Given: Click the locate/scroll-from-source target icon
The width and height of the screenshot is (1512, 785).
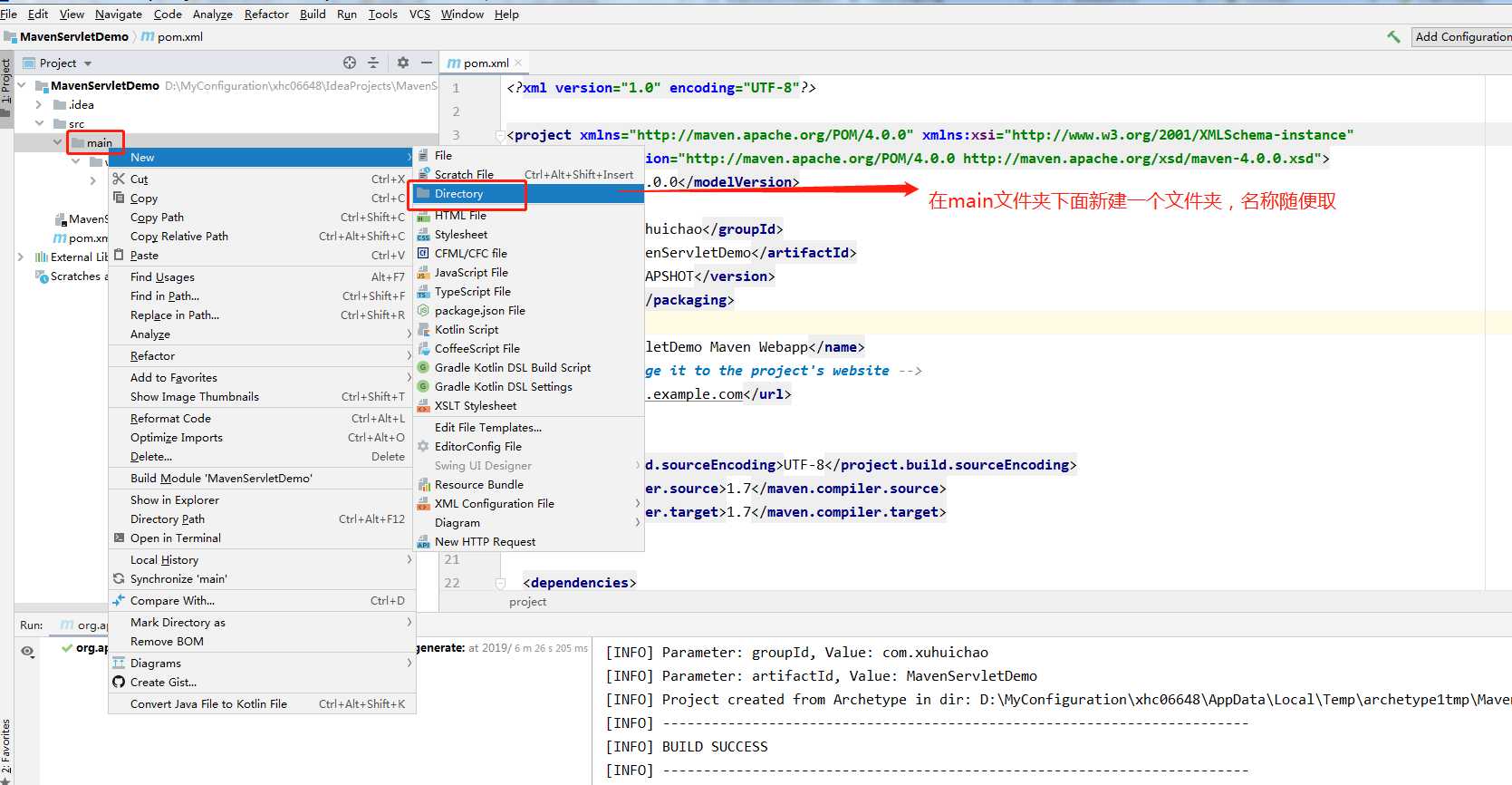Looking at the screenshot, I should coord(350,63).
